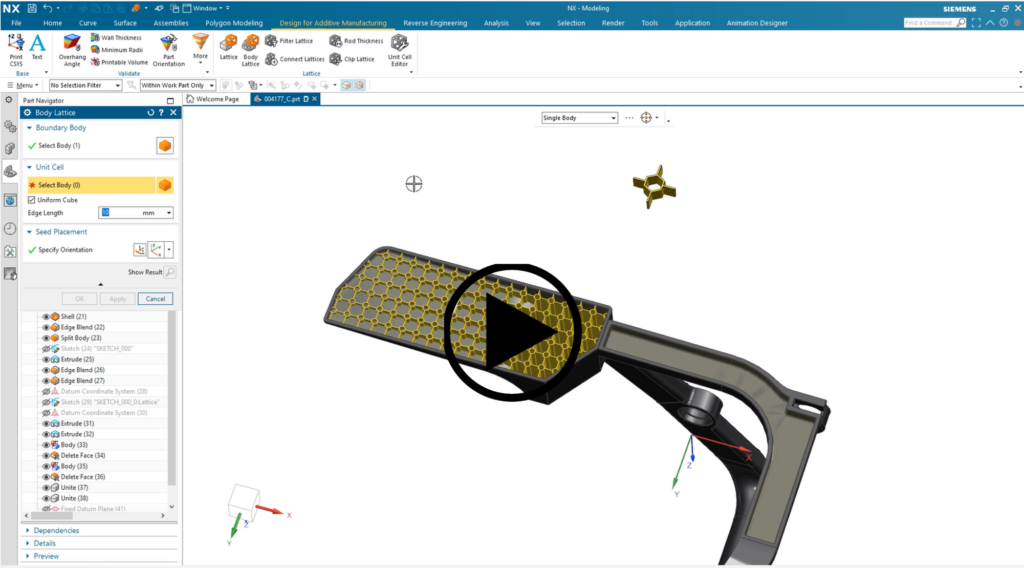The height and width of the screenshot is (568, 1024).
Task: Choose the Filter Lattice tool
Action: [290, 41]
